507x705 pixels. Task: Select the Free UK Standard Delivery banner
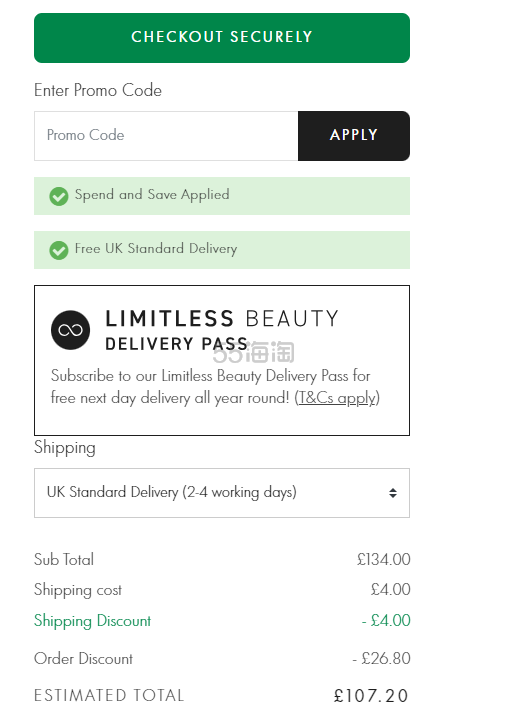click(x=222, y=250)
